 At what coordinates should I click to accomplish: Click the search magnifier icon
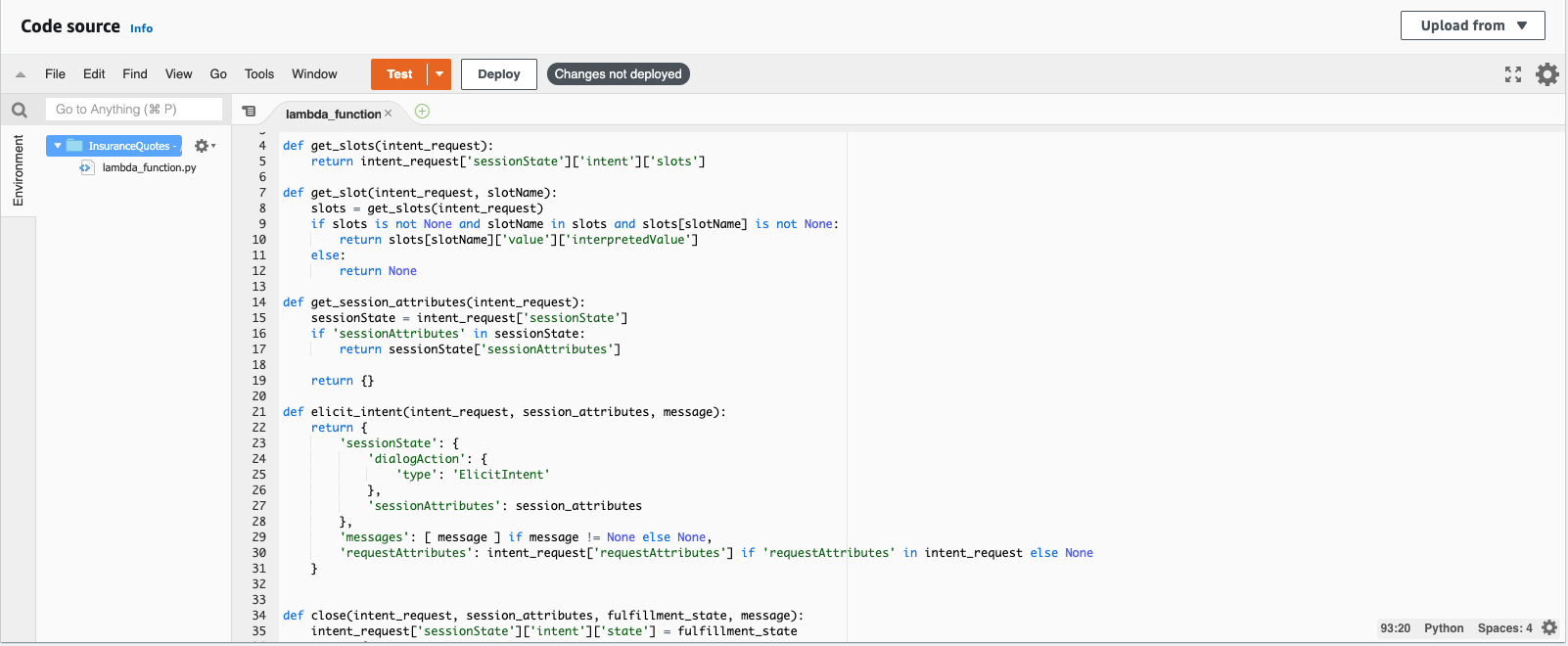(20, 110)
